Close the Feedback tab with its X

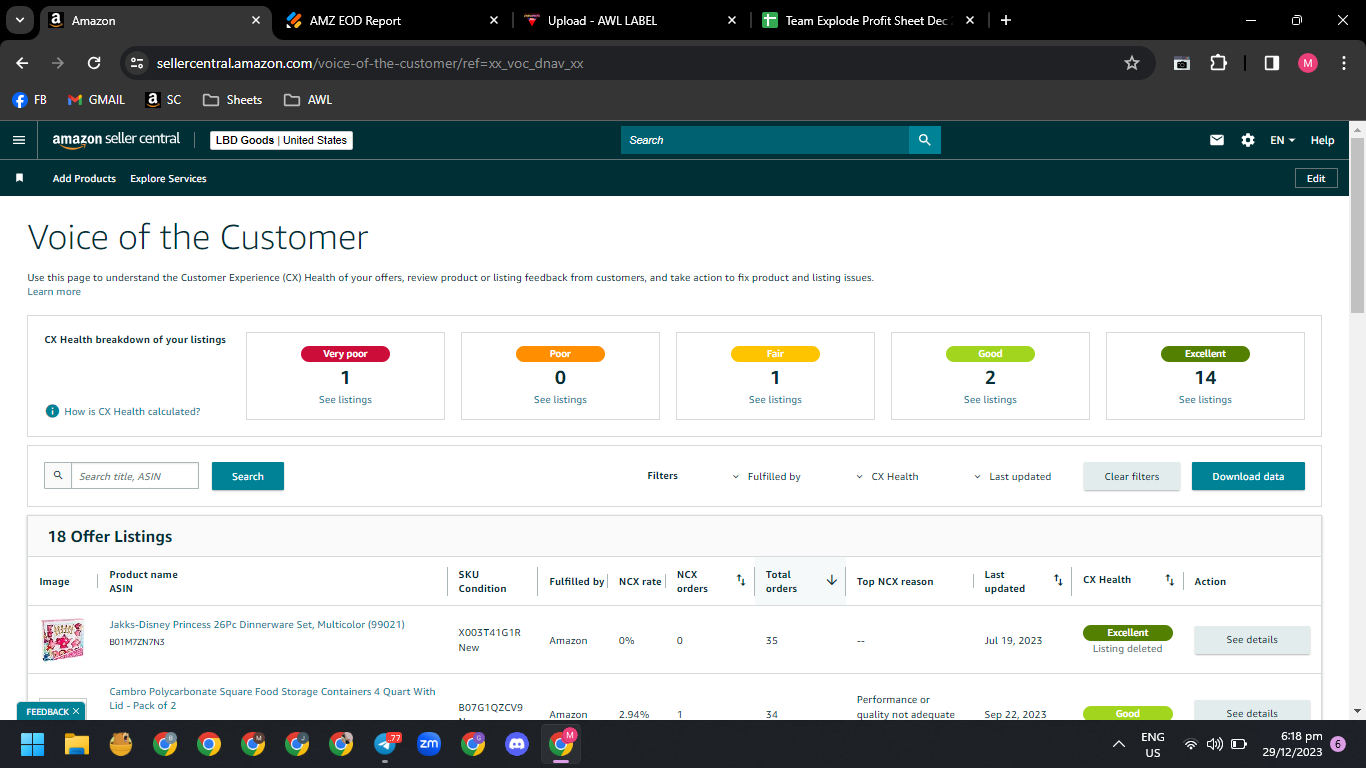[76, 711]
